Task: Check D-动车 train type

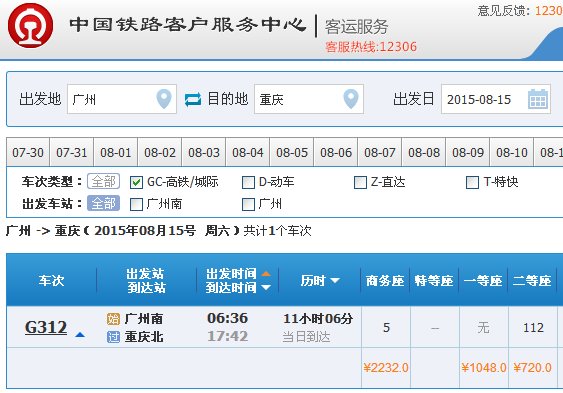Action: 248,182
